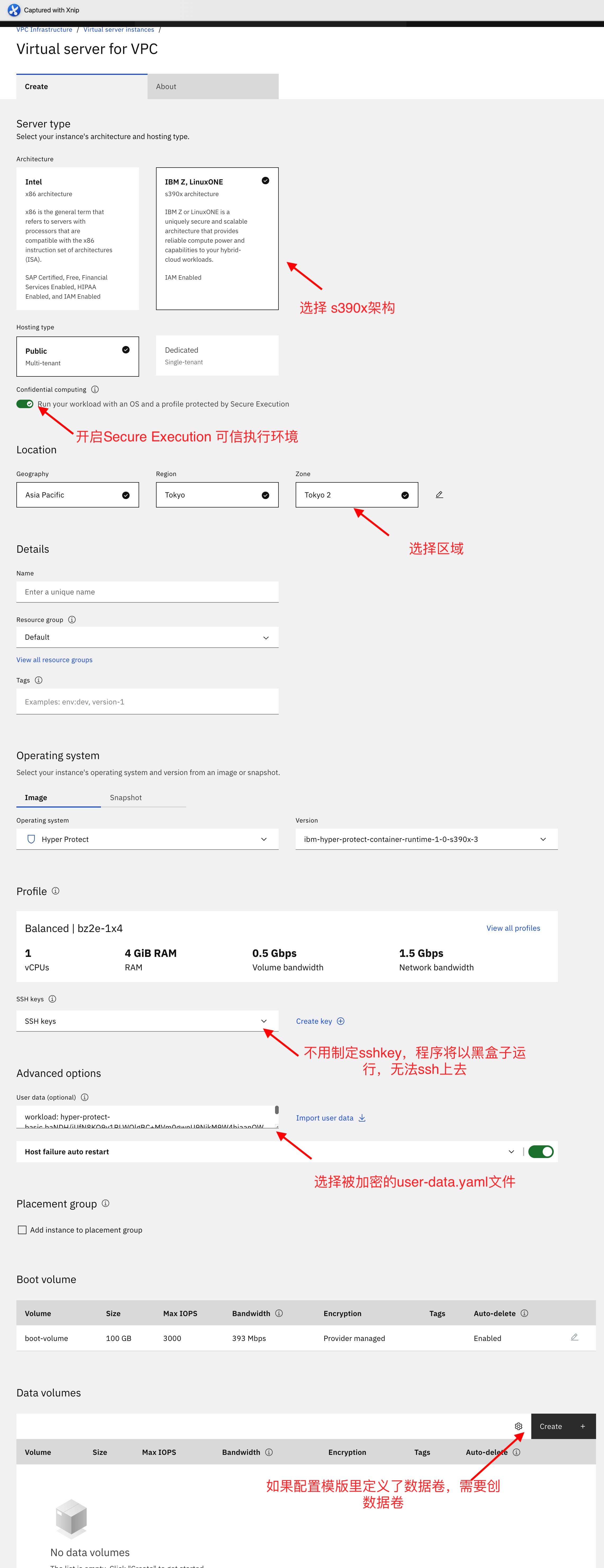This screenshot has height=1568, width=604.
Task: Open Tags info icon
Action: tap(38, 681)
